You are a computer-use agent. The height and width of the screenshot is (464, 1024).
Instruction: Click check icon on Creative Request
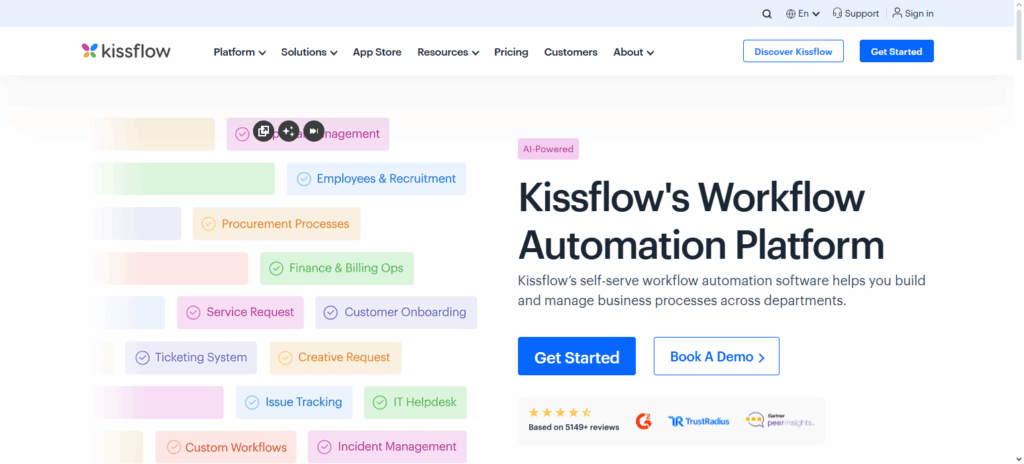[285, 358]
